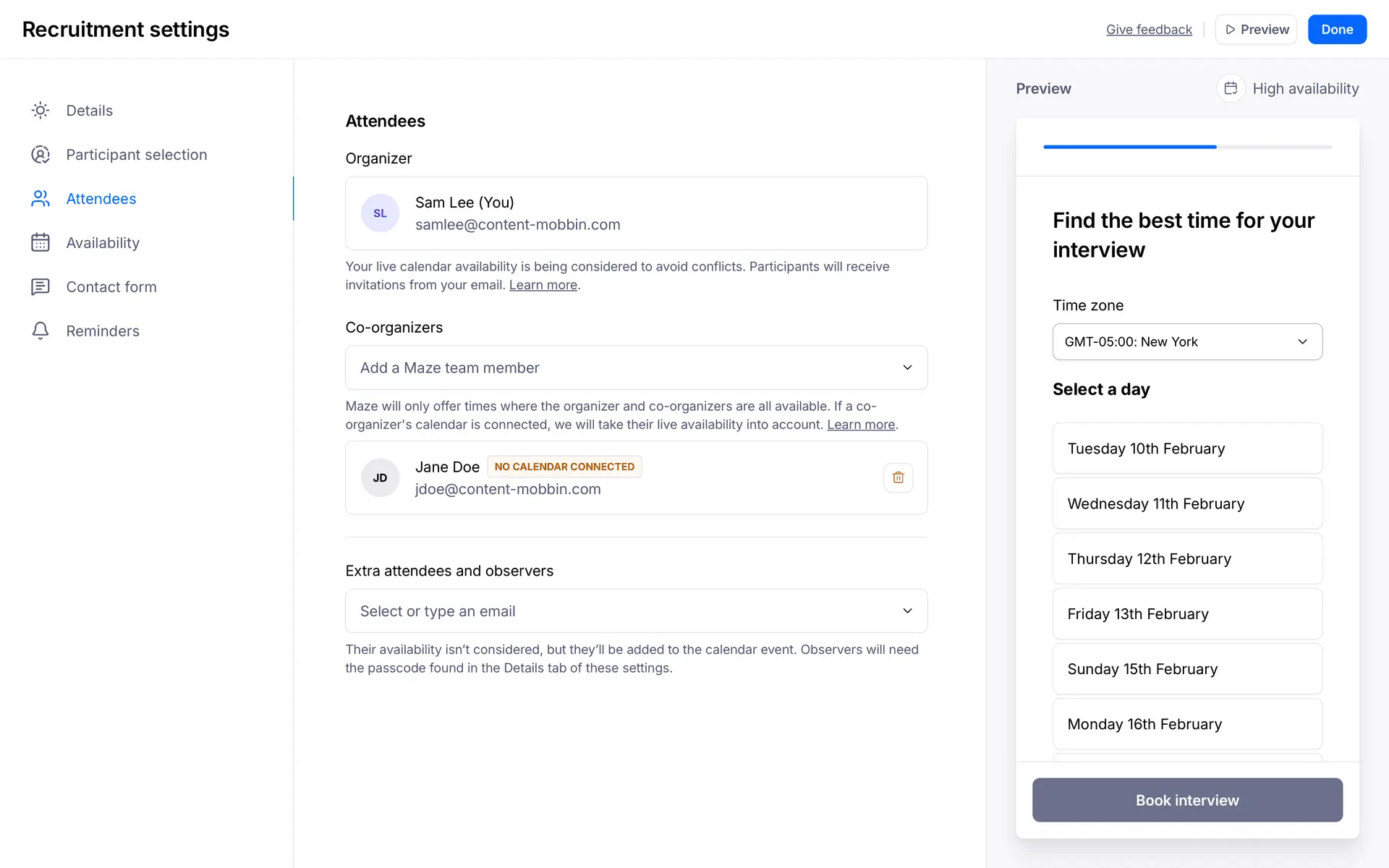Open the Reminders settings section
This screenshot has width=1389, height=868.
click(103, 331)
